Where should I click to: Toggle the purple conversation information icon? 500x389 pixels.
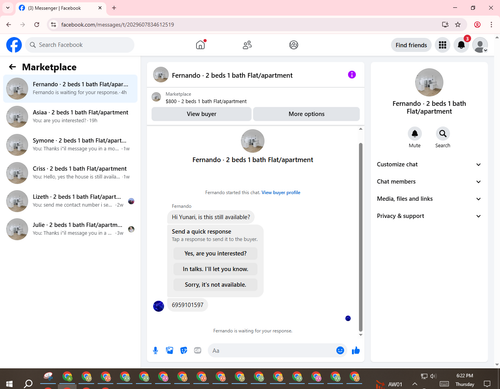click(x=352, y=75)
